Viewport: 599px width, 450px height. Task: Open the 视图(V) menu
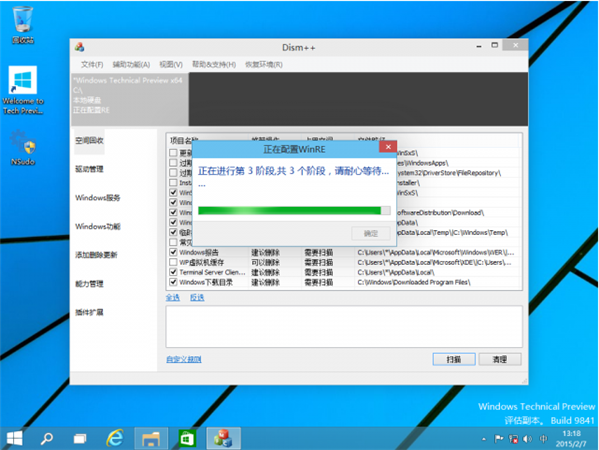171,65
